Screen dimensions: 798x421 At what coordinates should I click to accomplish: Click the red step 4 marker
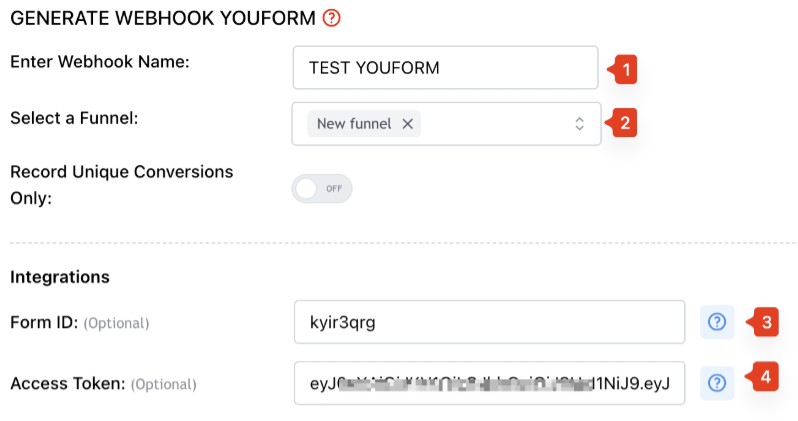pos(762,377)
